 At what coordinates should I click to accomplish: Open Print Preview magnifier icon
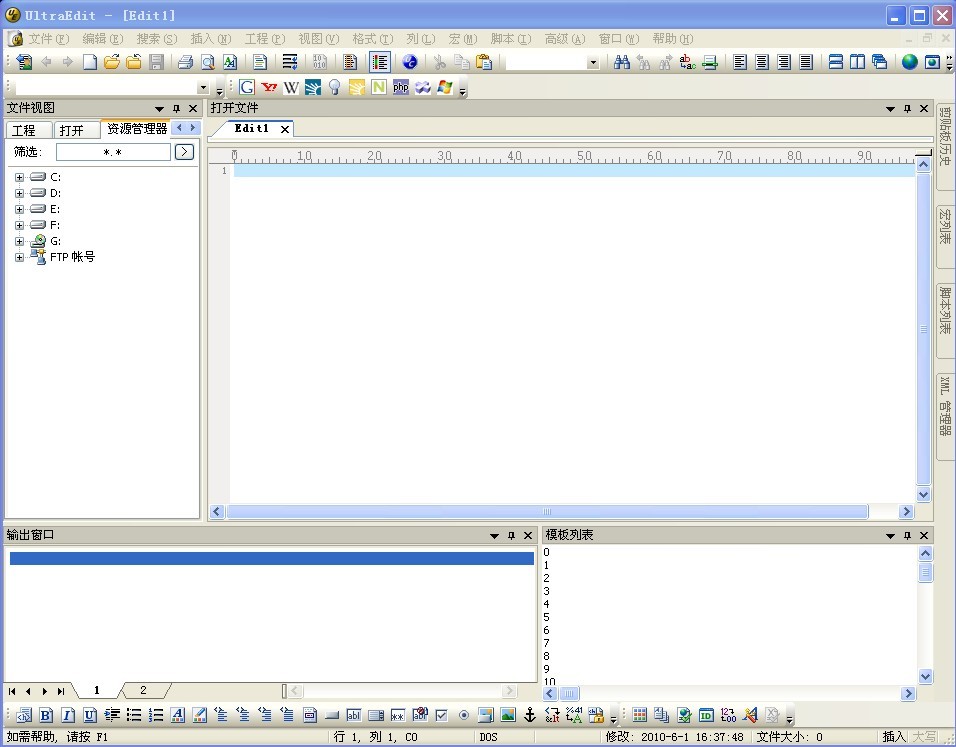[208, 62]
